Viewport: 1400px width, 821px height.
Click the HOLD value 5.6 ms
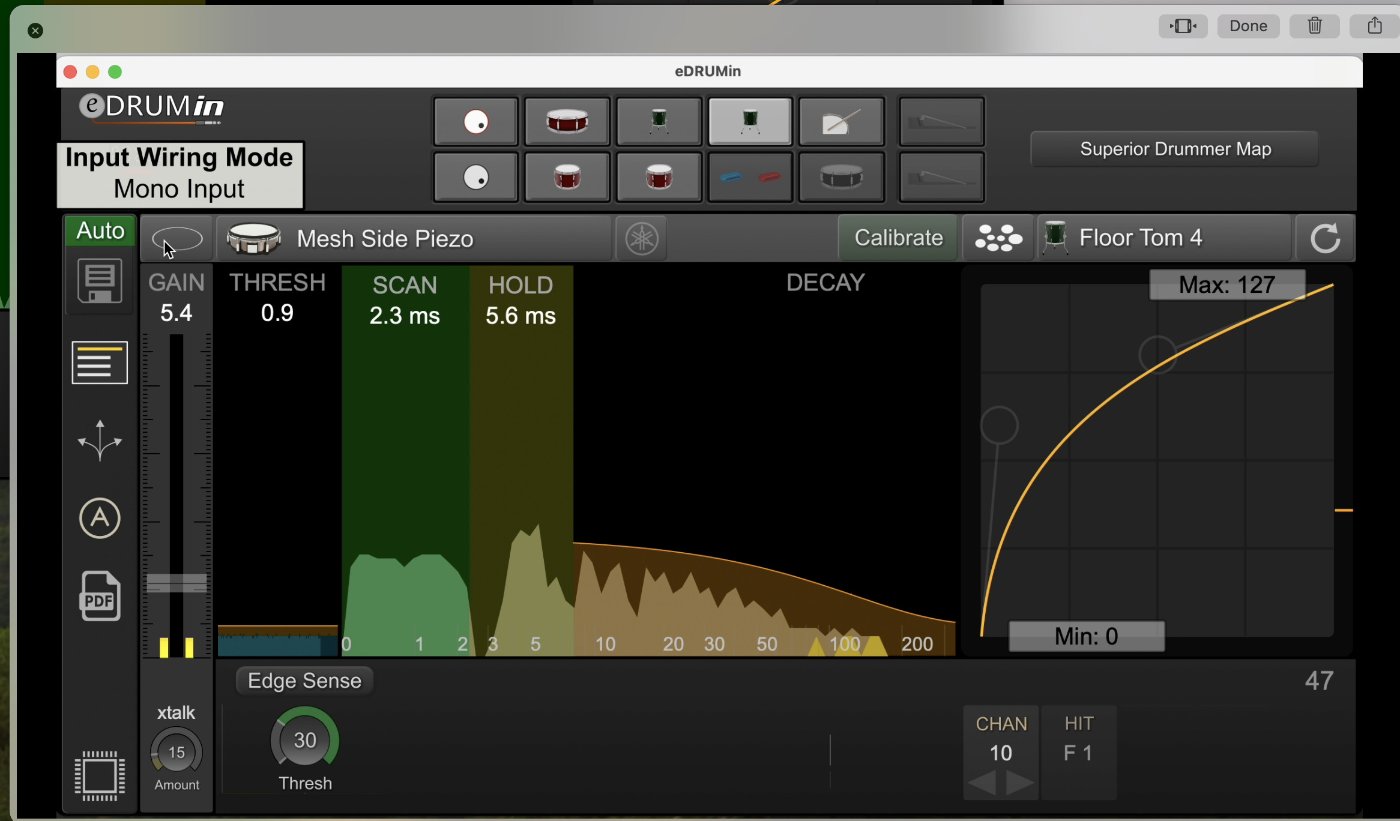click(x=520, y=316)
